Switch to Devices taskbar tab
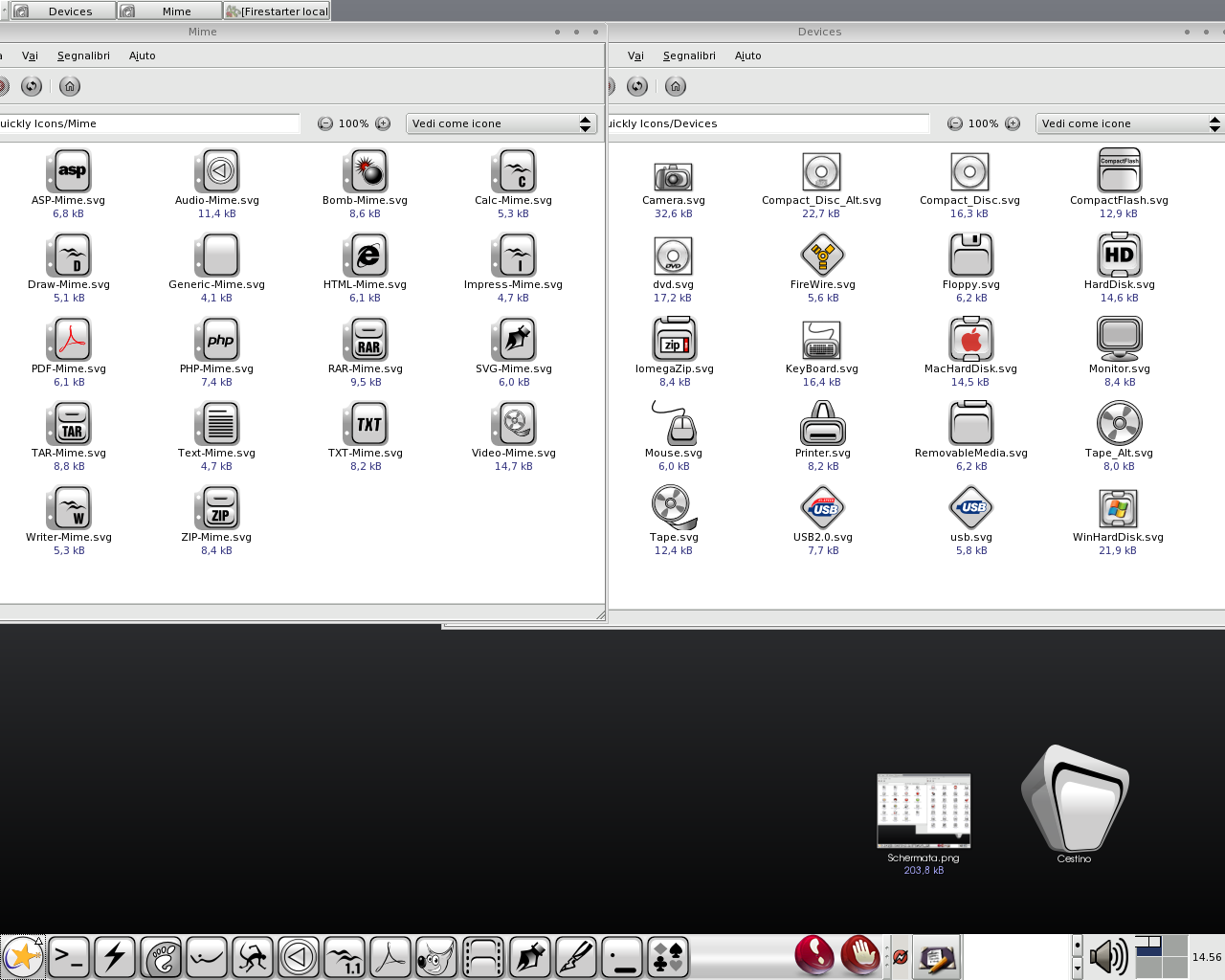 63,11
